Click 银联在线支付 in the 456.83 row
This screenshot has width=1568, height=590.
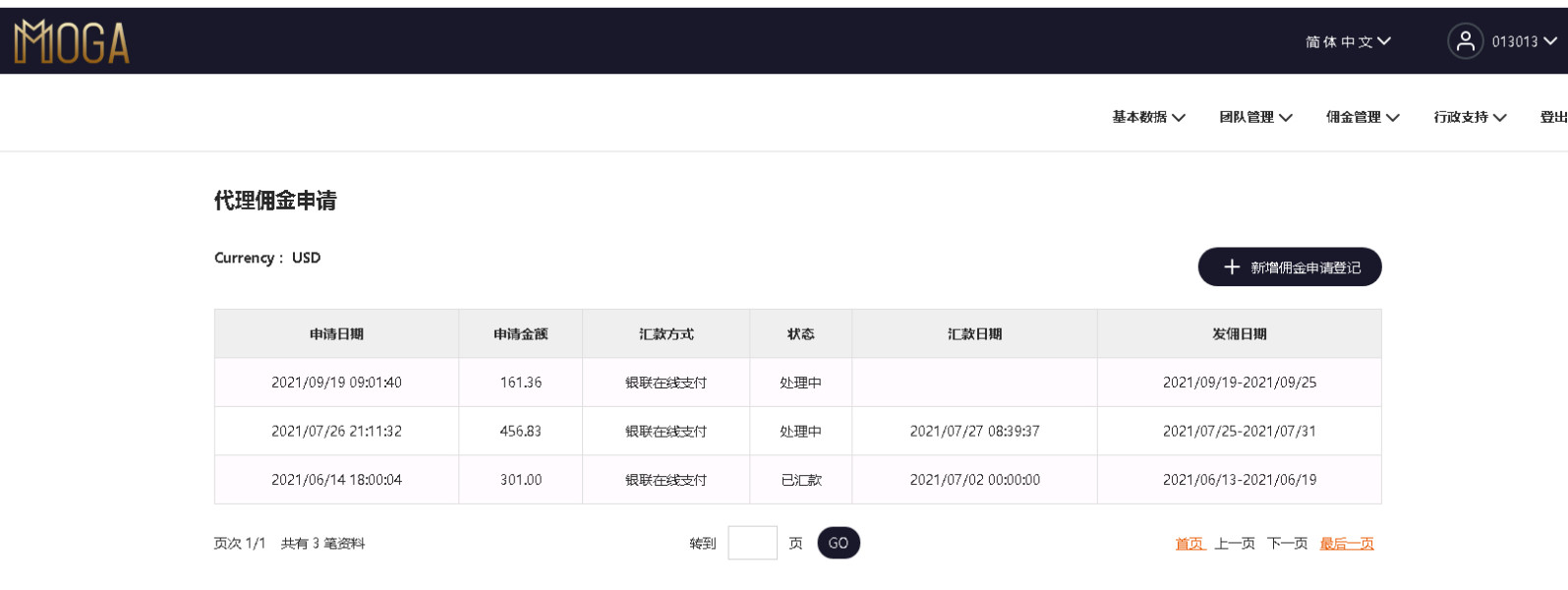667,431
